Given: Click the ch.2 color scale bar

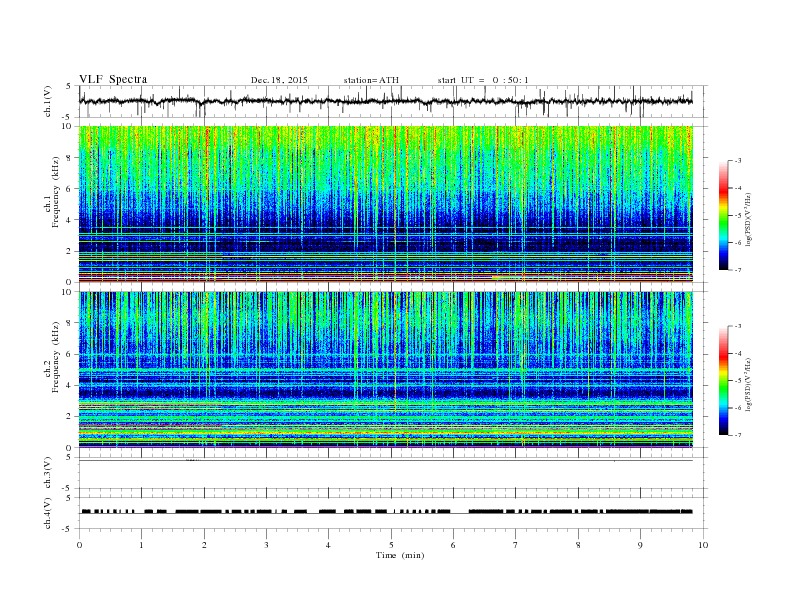Looking at the screenshot, I should 724,380.
